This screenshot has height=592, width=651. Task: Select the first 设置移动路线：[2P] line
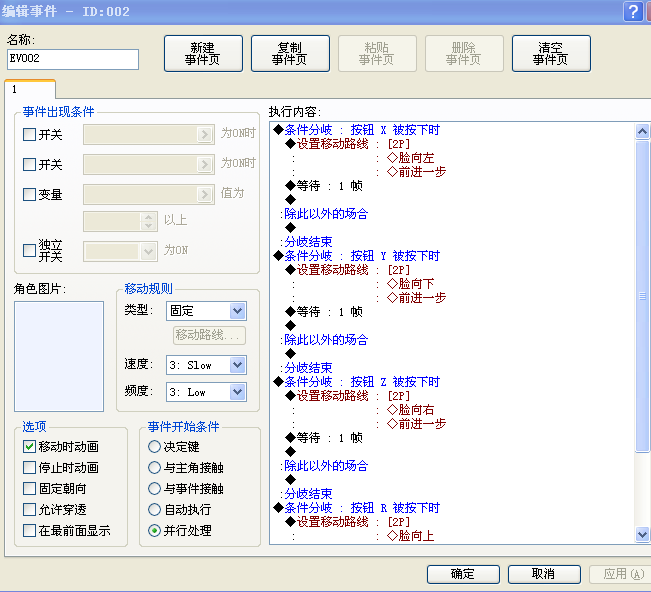tap(348, 144)
